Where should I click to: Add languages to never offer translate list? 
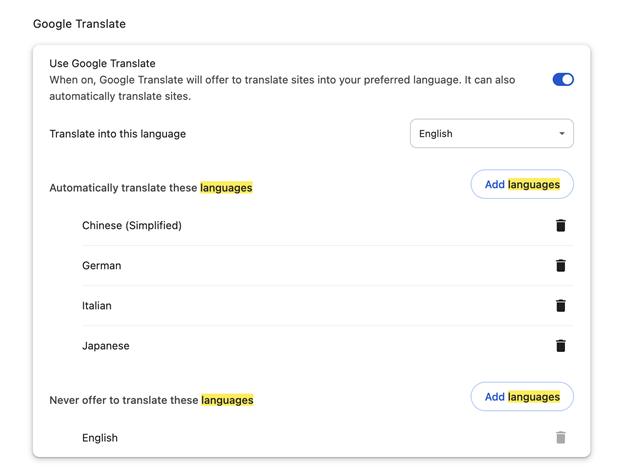522,397
